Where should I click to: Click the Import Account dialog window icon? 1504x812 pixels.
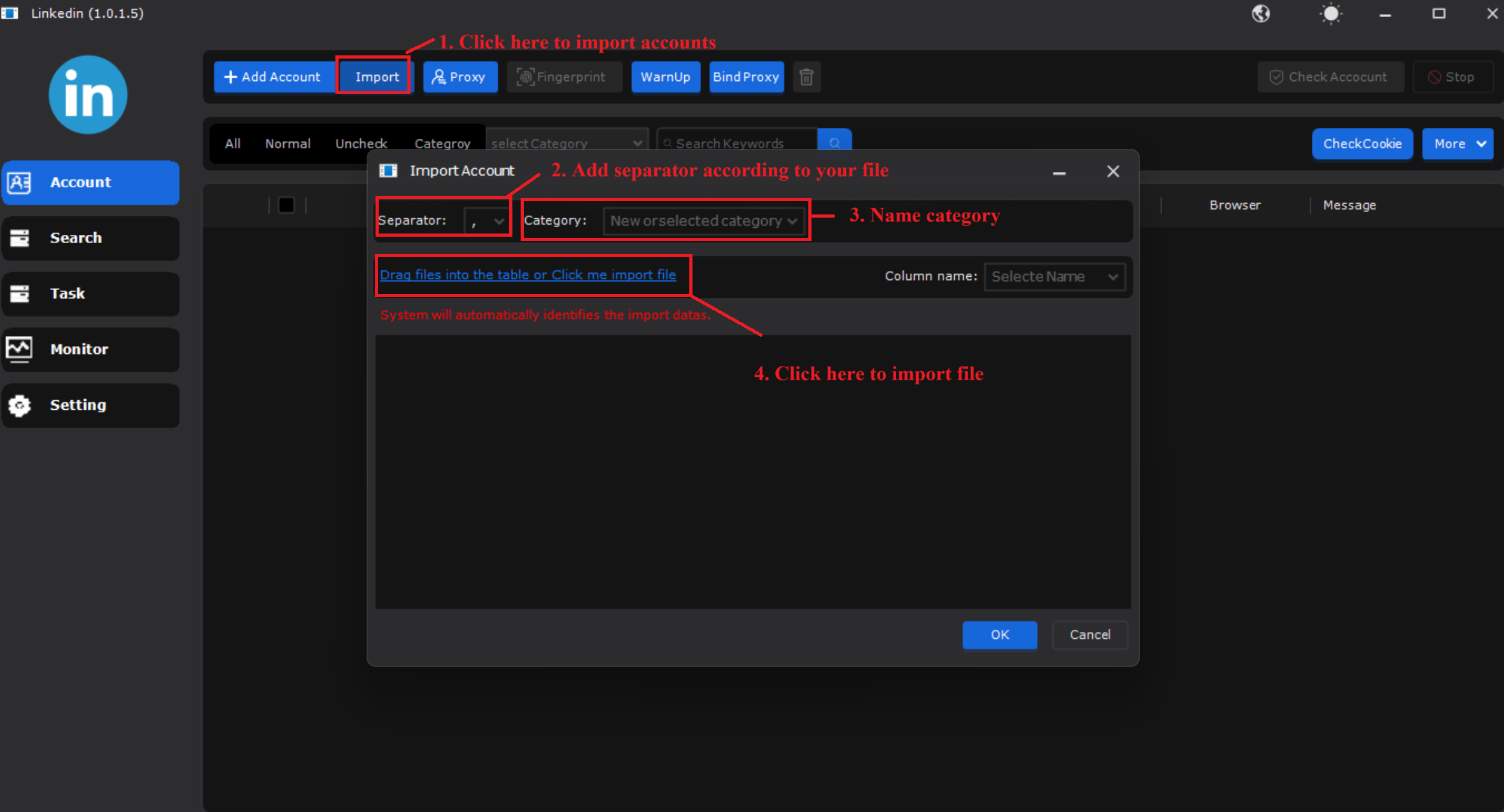pyautogui.click(x=388, y=171)
